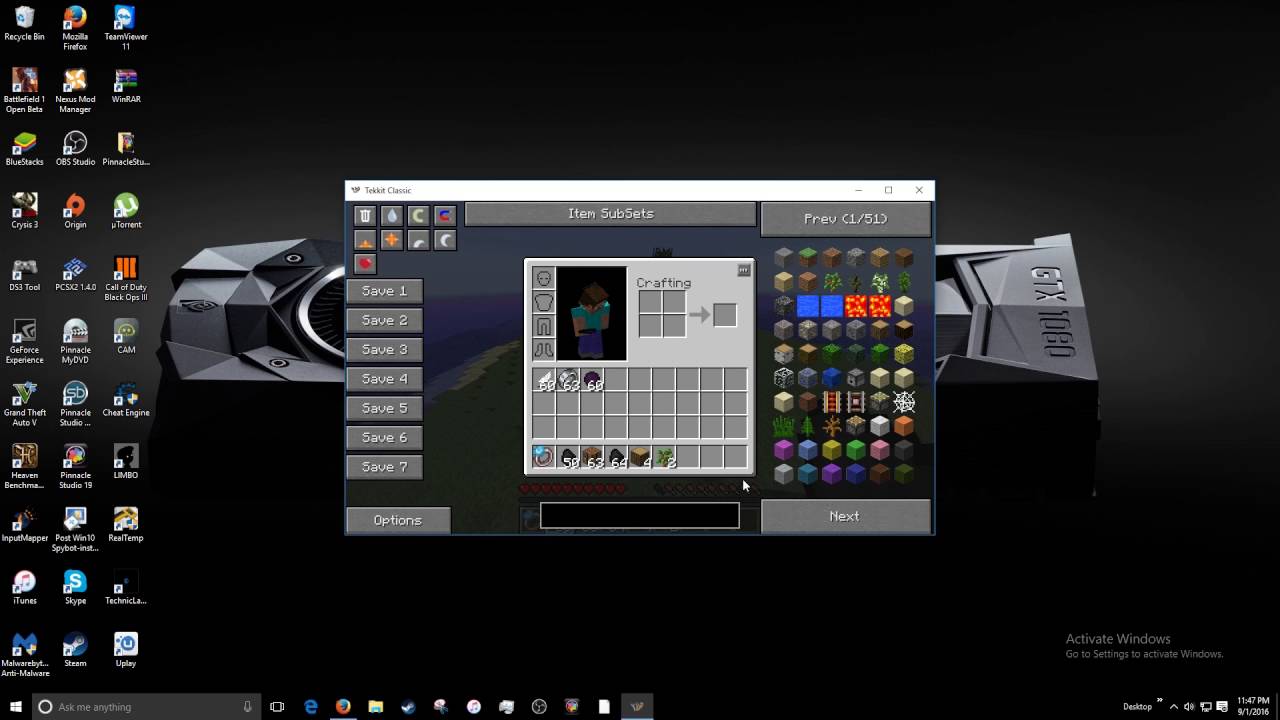Viewport: 1280px width, 720px height.
Task: Pick up the dark purple orb stack in inventory
Action: [592, 380]
